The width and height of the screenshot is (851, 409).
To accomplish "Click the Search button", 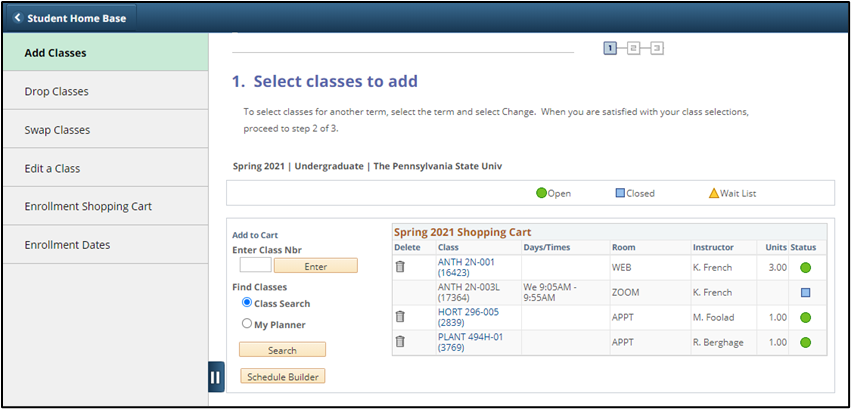I will [x=282, y=350].
